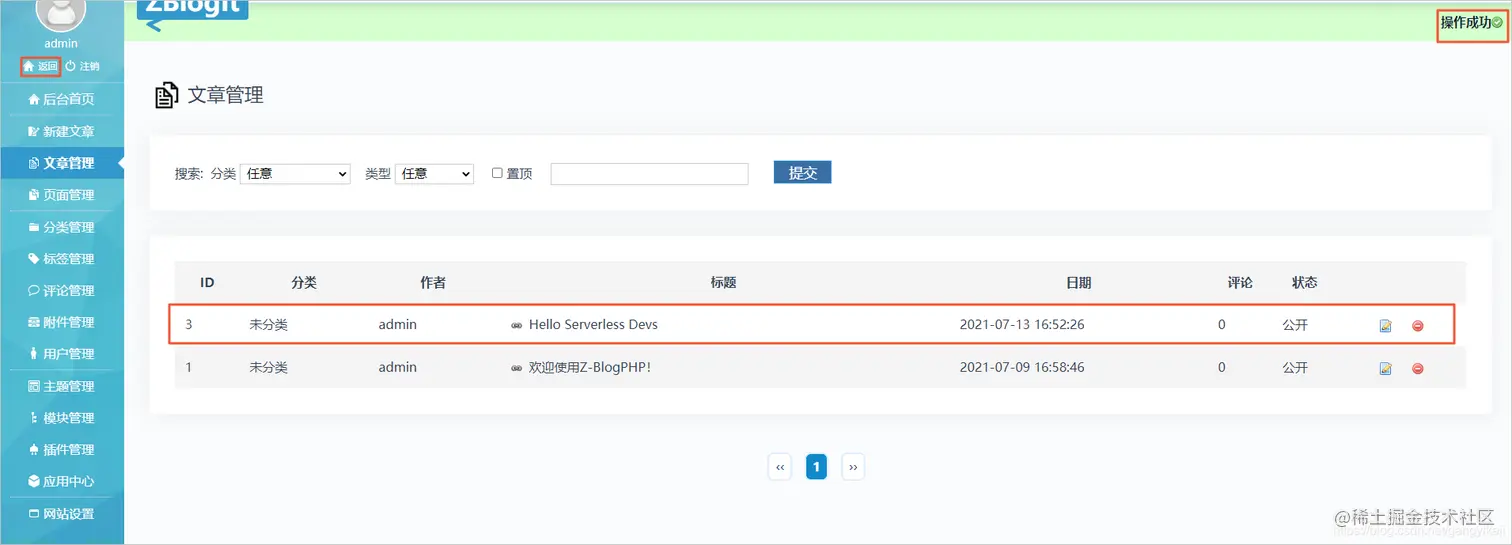Image resolution: width=1512 pixels, height=545 pixels.
Task: Click date 2021-07-13 16:52:26
Action: tap(1022, 325)
